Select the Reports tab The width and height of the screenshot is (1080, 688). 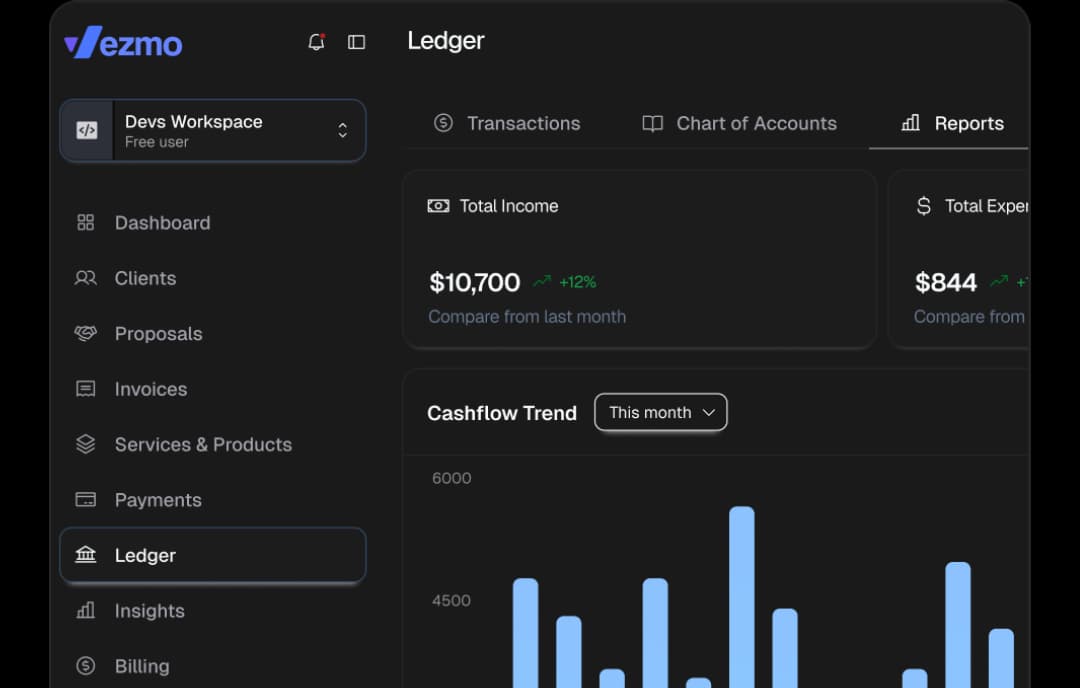click(953, 123)
